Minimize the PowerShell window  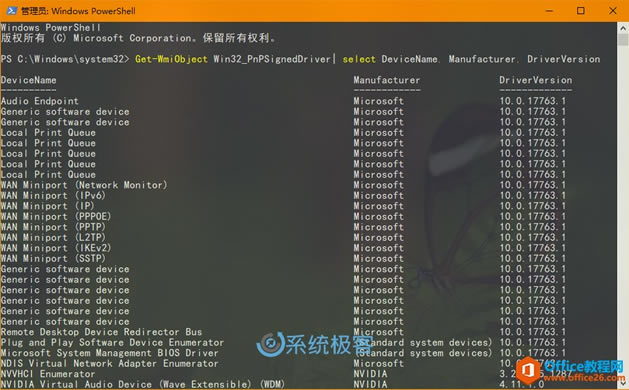549,11
